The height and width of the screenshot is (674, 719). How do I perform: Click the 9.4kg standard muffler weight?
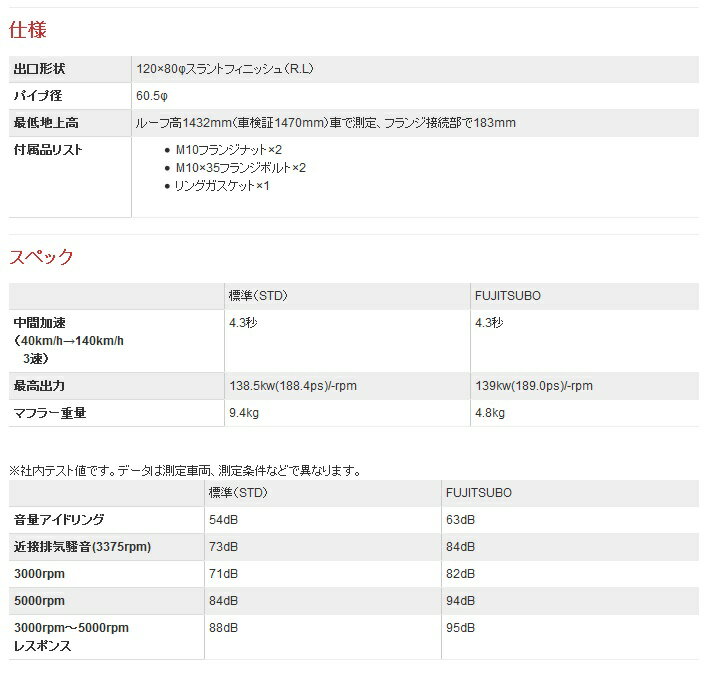[x=246, y=413]
